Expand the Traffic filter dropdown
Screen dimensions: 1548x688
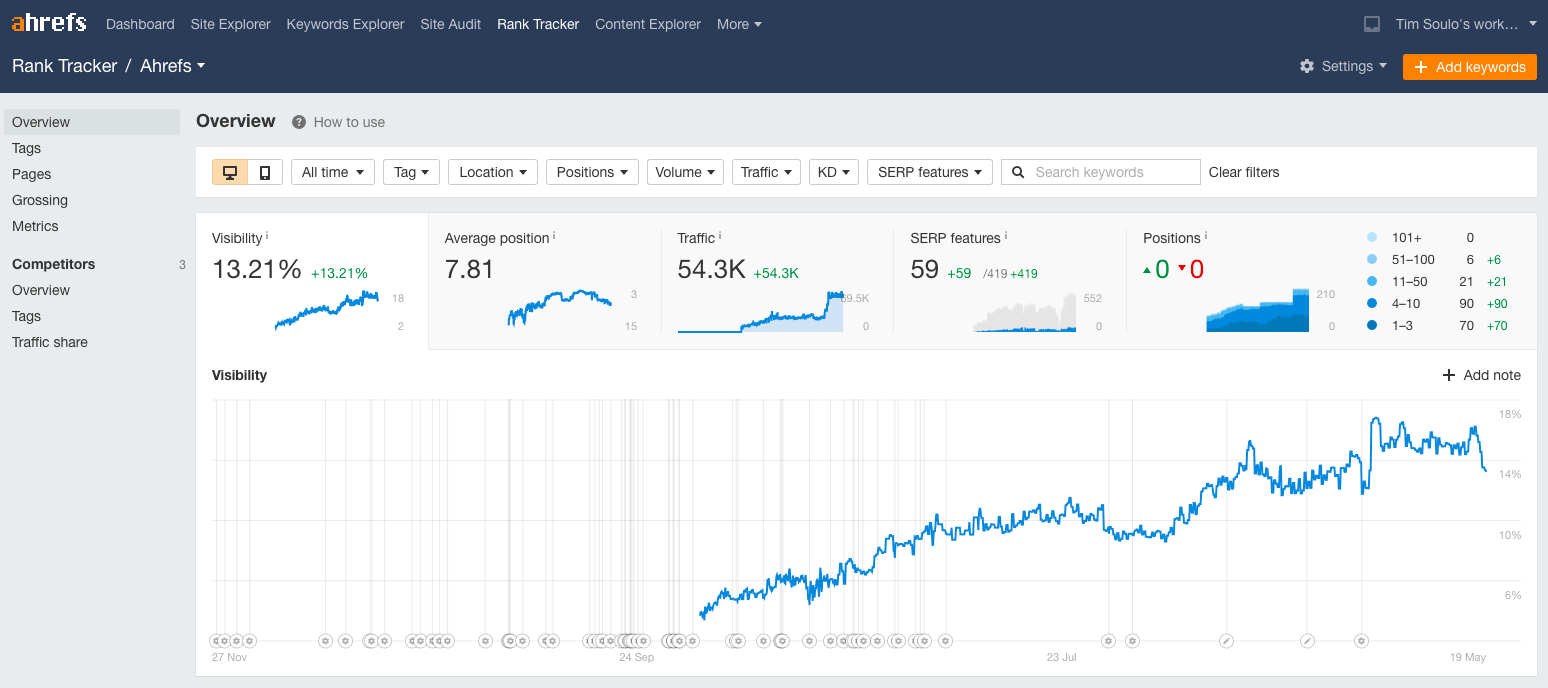point(766,172)
